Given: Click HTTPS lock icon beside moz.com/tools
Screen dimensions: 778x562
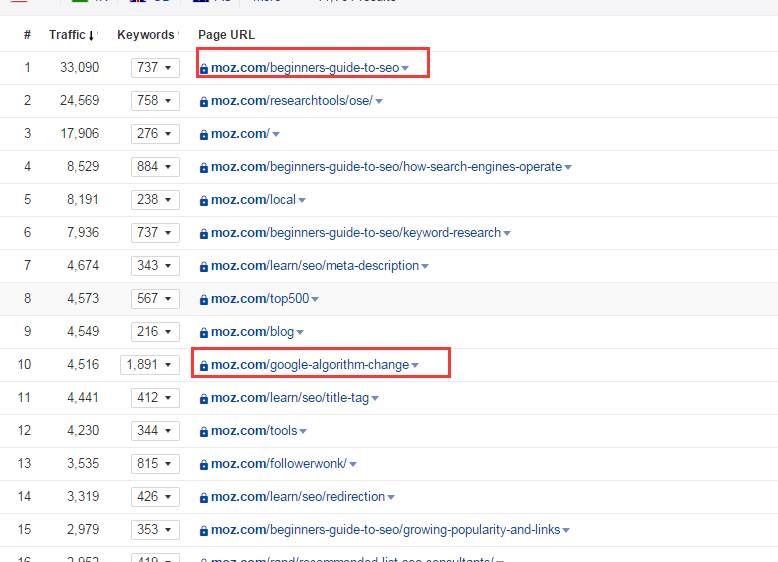Looking at the screenshot, I should pos(203,432).
